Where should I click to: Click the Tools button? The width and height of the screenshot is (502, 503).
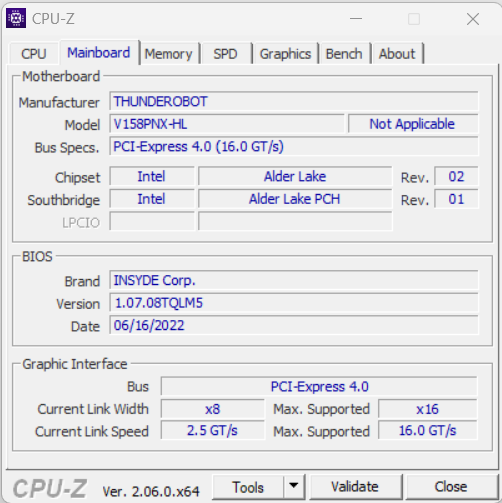(248, 487)
